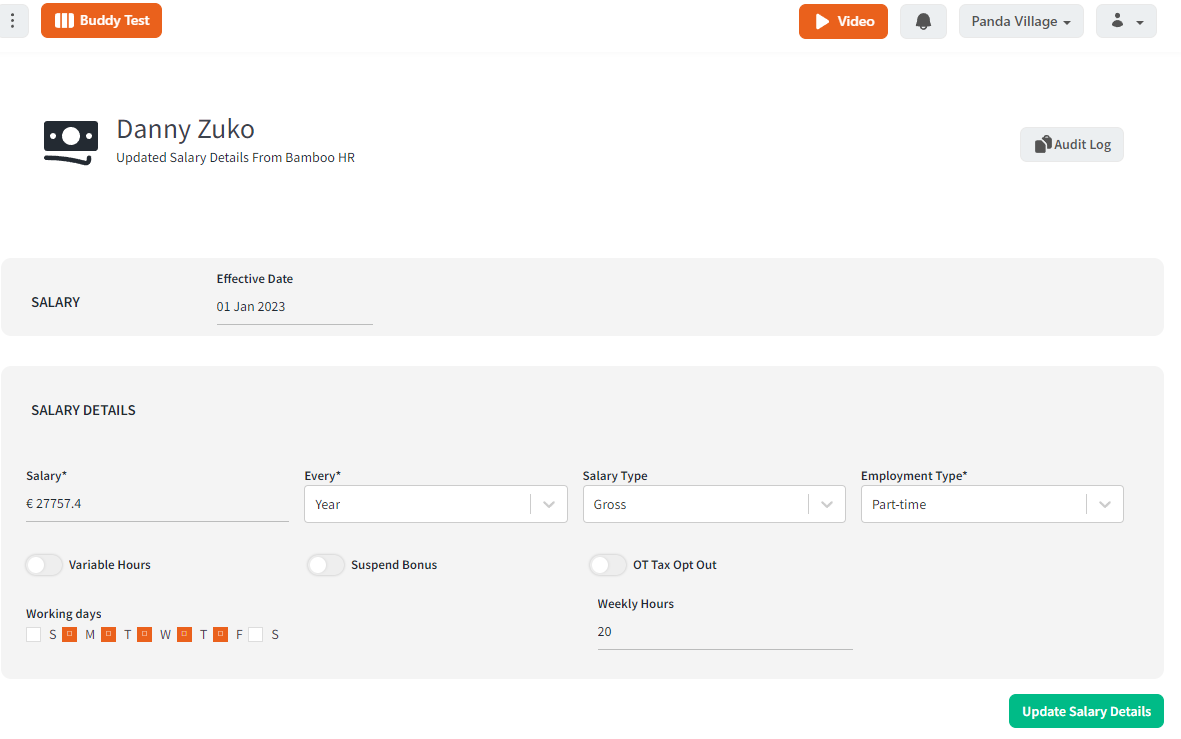Uncheck the Monday working day box

point(69,634)
